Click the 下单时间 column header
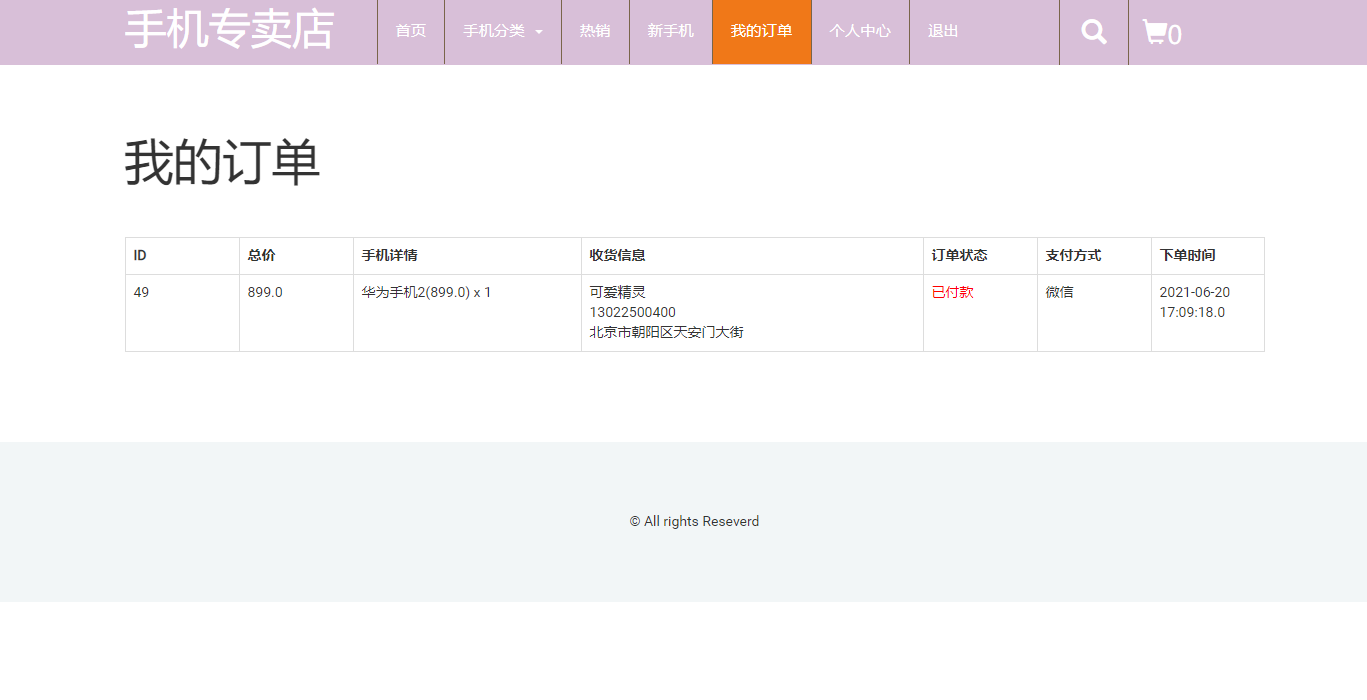This screenshot has height=700, width=1367. point(1187,255)
